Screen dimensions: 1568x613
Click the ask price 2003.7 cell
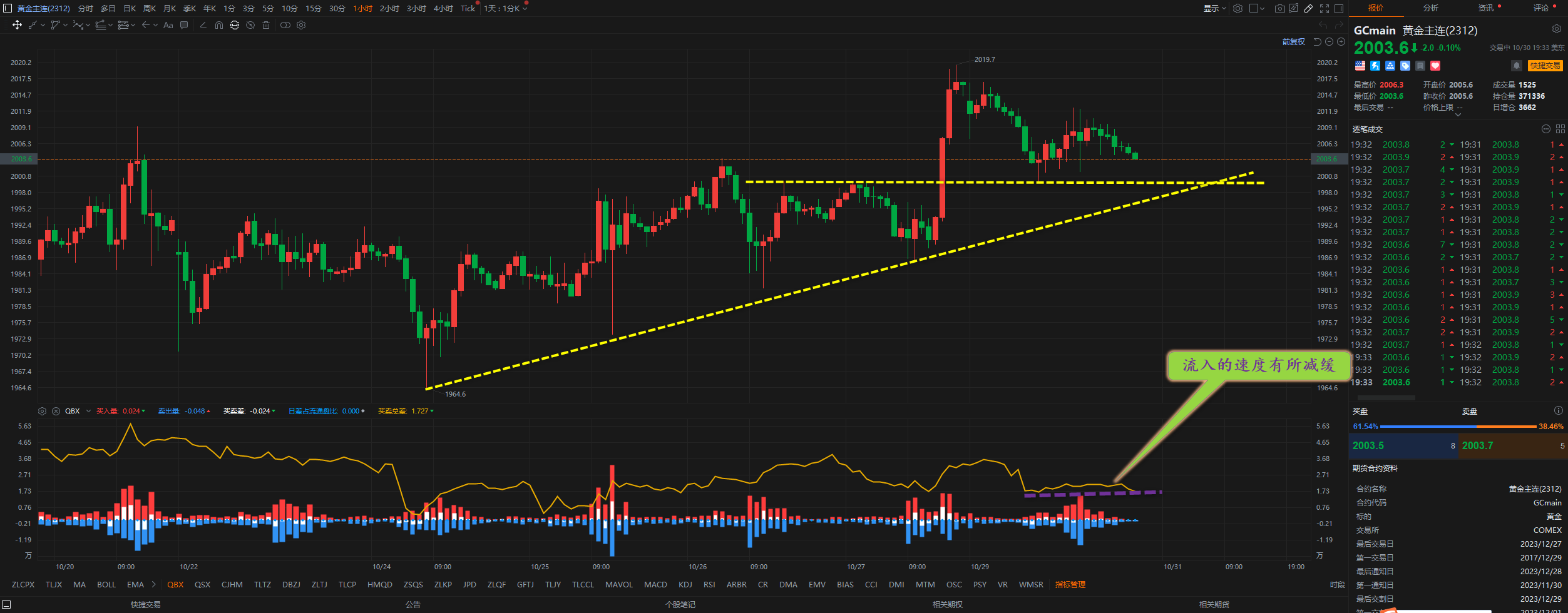(1514, 446)
